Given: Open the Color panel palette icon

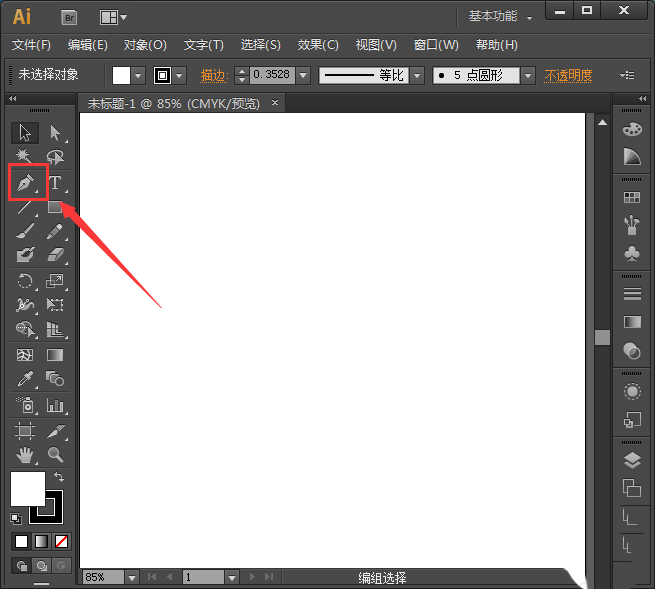Looking at the screenshot, I should (x=632, y=129).
